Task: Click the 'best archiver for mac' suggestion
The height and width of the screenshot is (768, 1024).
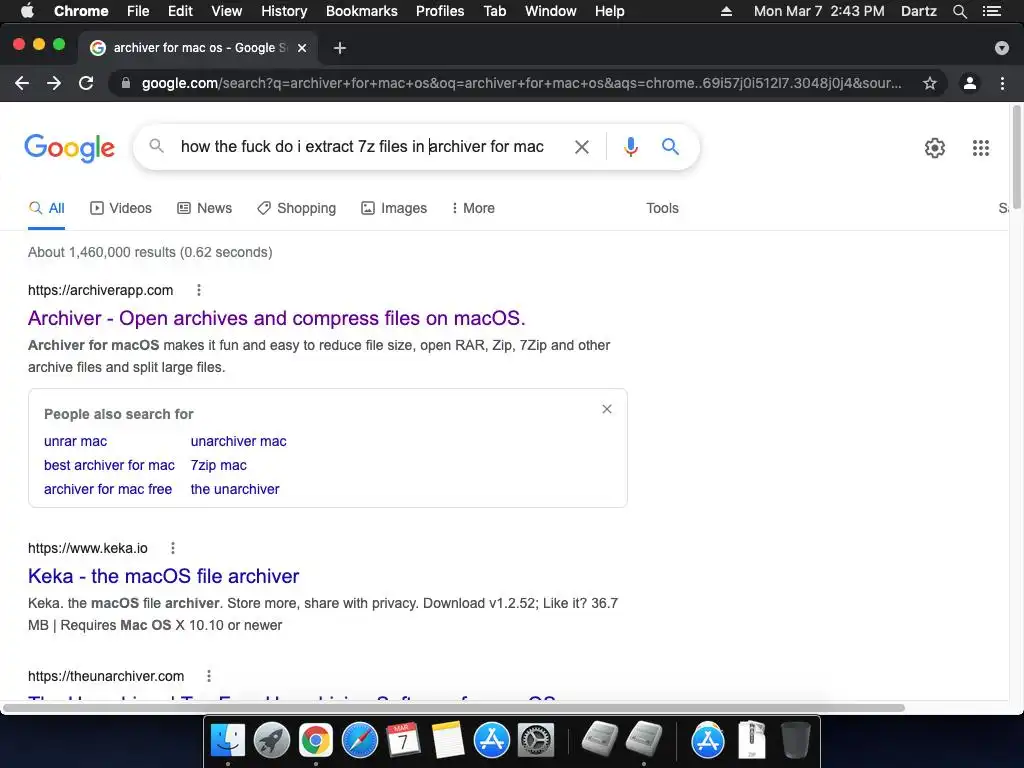Action: click(x=109, y=466)
